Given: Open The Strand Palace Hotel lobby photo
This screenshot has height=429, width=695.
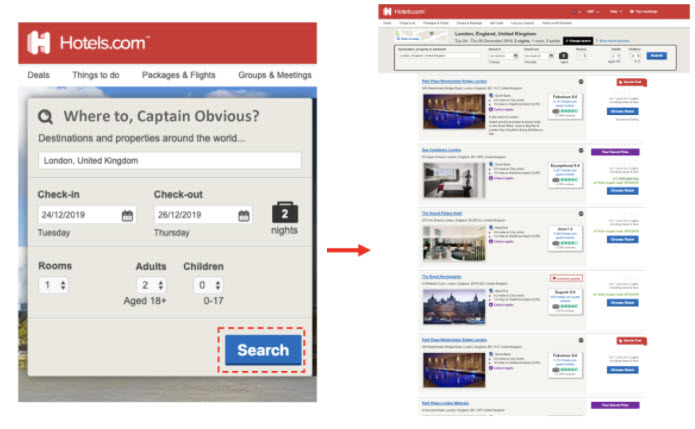Looking at the screenshot, I should pos(454,243).
